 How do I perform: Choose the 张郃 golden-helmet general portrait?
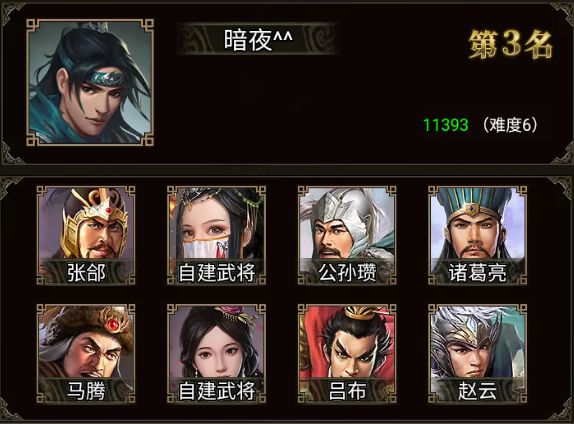(86, 235)
